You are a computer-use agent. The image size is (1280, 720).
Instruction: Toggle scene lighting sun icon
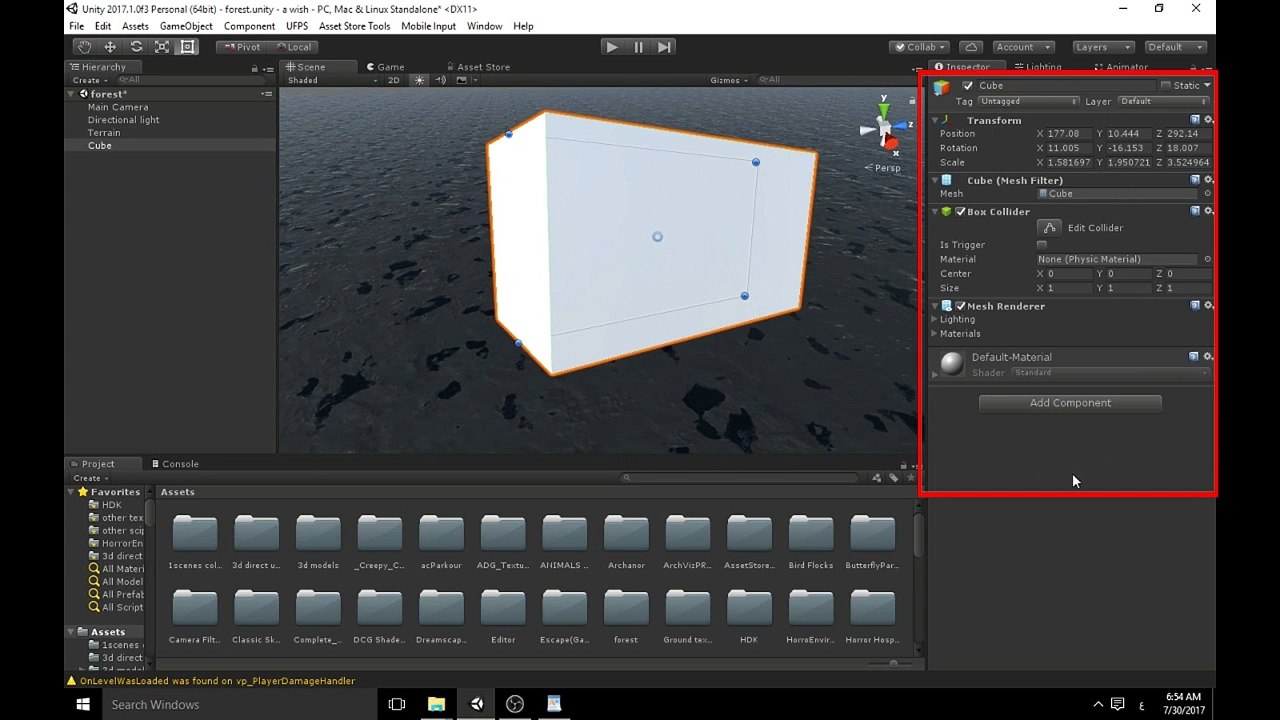click(419, 80)
